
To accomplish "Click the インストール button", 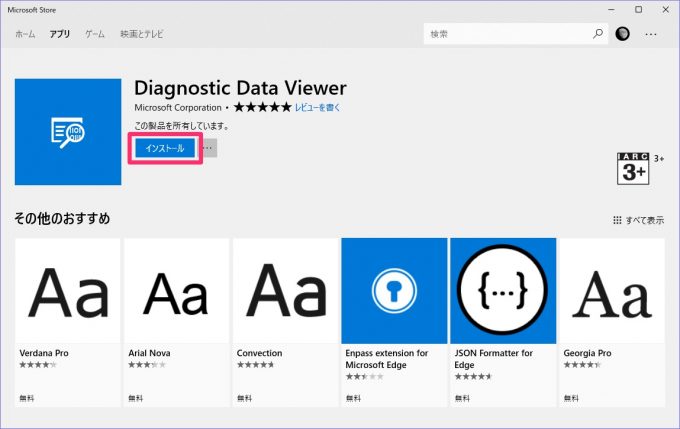I will [x=165, y=148].
